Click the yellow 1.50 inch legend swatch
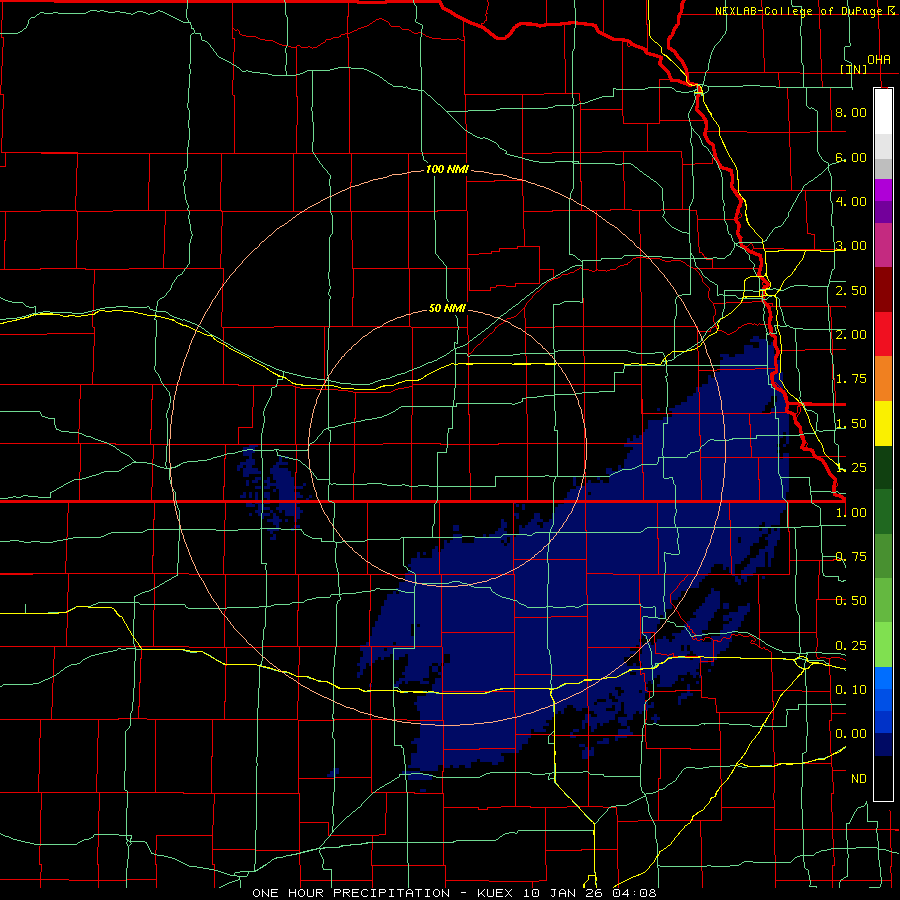The height and width of the screenshot is (900, 900). pos(883,423)
